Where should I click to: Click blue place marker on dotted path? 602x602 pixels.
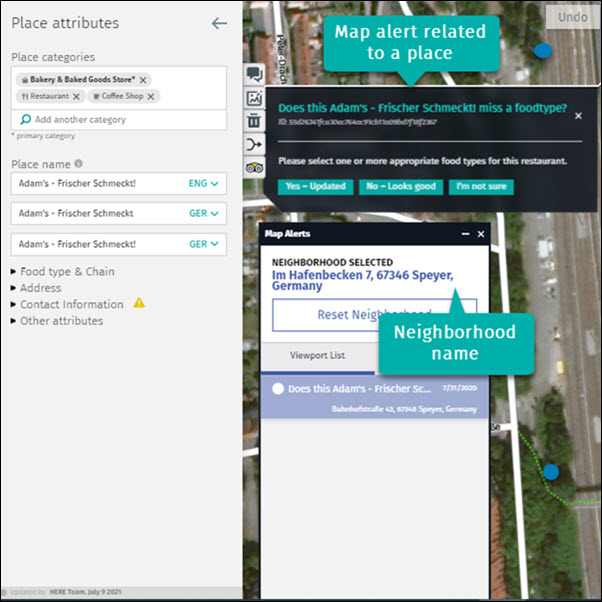(551, 472)
